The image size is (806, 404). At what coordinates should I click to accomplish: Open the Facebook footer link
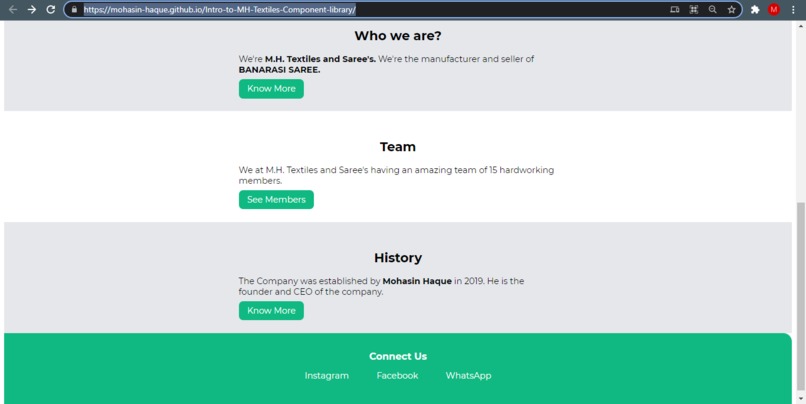pyautogui.click(x=397, y=376)
